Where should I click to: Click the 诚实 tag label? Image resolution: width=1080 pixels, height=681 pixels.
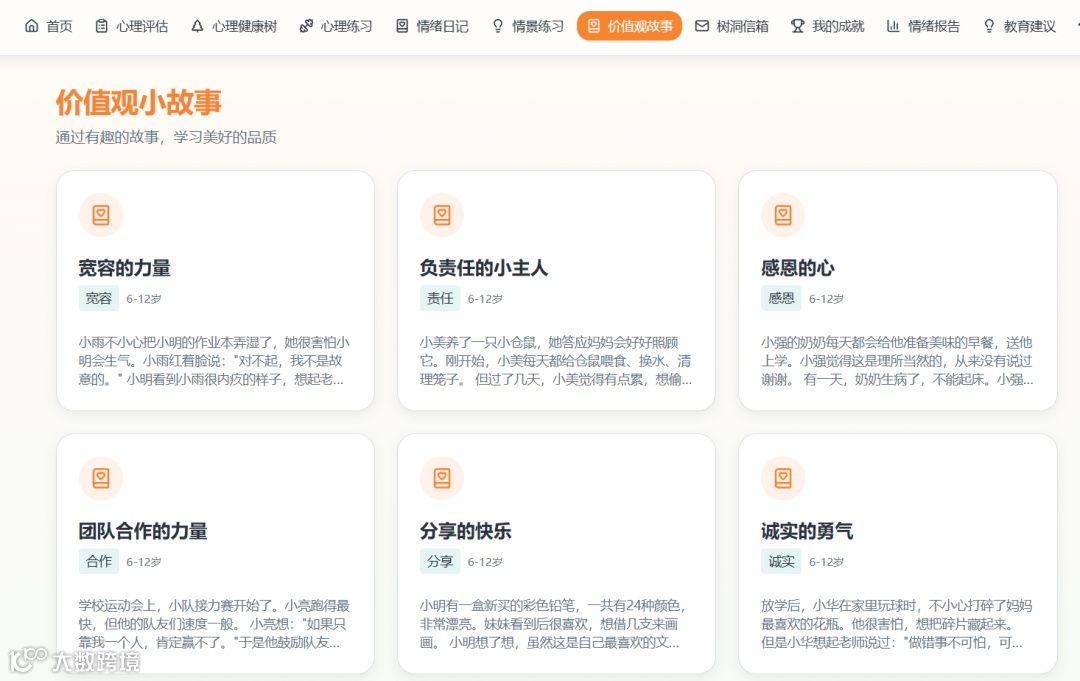[x=781, y=561]
